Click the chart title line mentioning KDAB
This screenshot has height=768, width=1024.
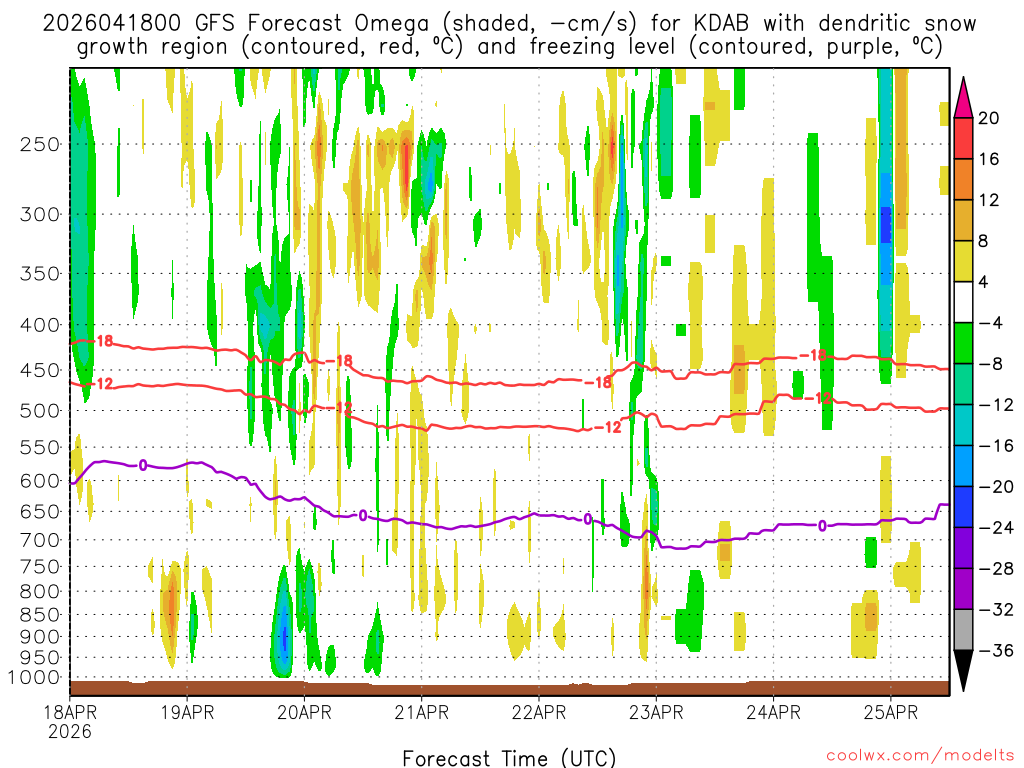pos(509,23)
